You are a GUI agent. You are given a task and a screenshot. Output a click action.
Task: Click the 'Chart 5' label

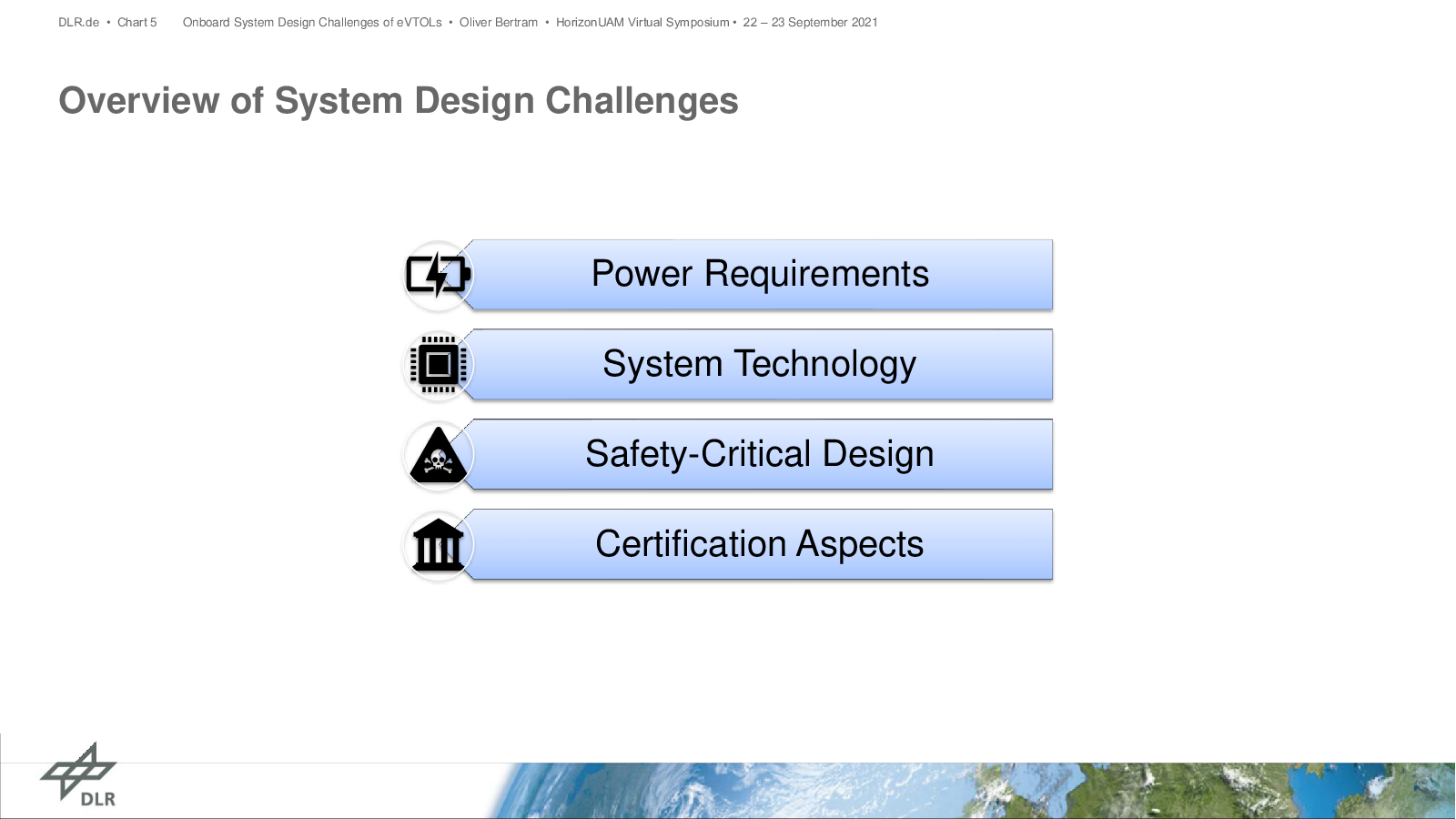pyautogui.click(x=137, y=22)
